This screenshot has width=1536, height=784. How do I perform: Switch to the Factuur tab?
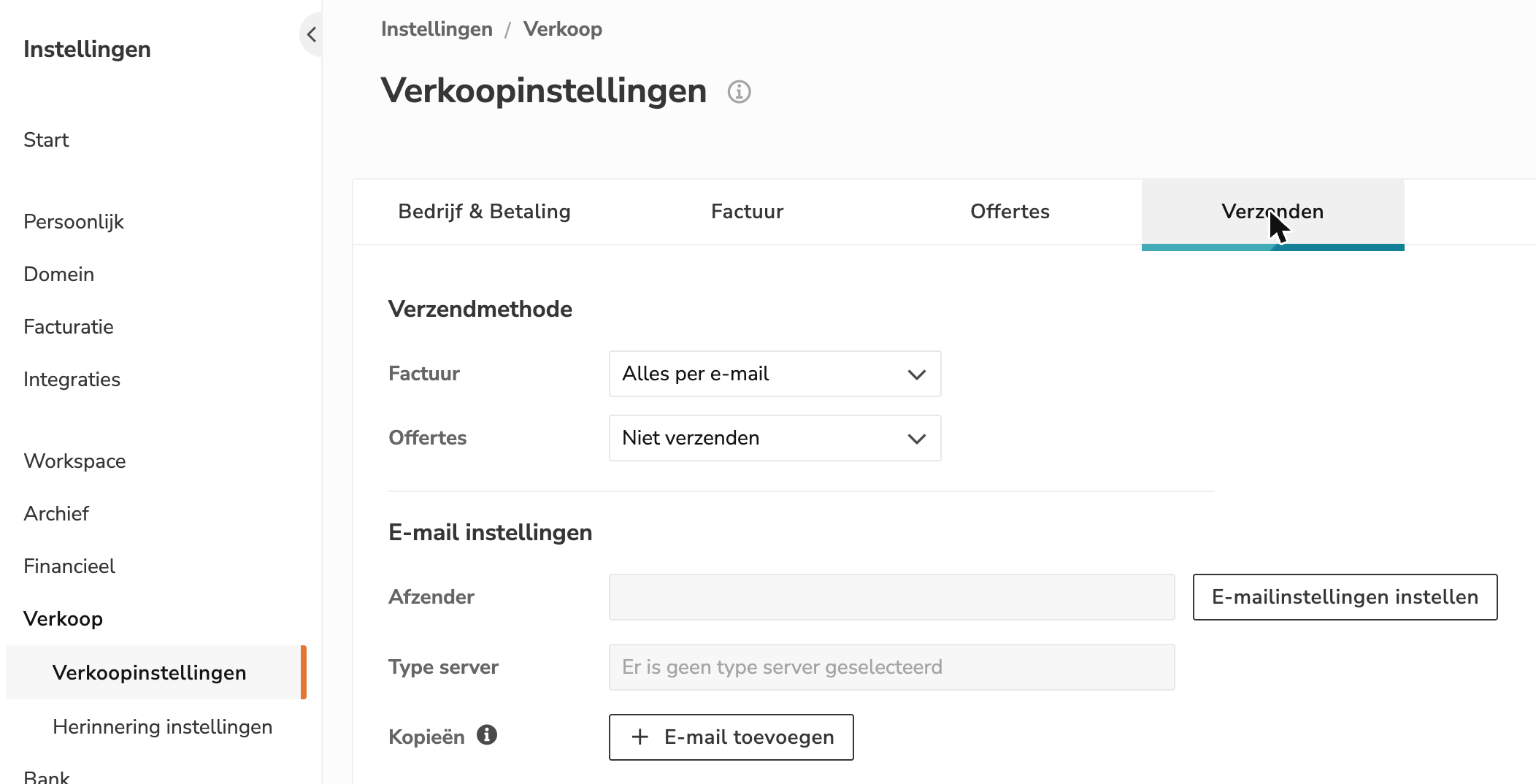point(747,212)
